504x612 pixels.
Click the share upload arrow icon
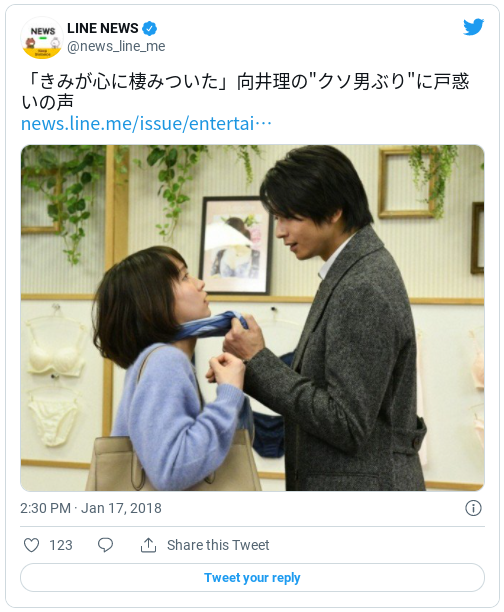pyautogui.click(x=148, y=545)
